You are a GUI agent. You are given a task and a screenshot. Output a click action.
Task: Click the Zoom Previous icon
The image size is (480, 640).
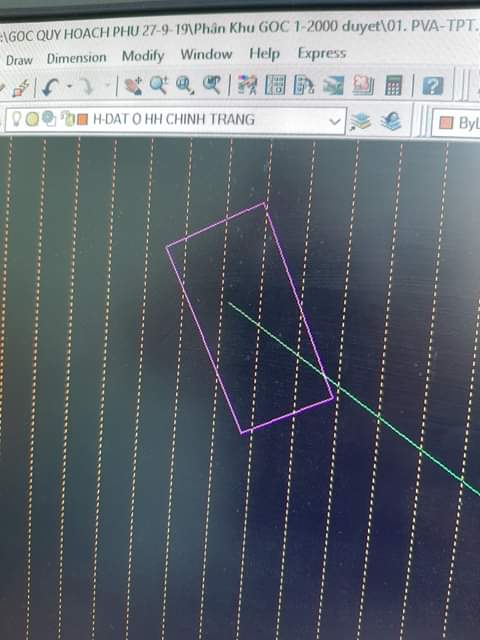coord(212,85)
